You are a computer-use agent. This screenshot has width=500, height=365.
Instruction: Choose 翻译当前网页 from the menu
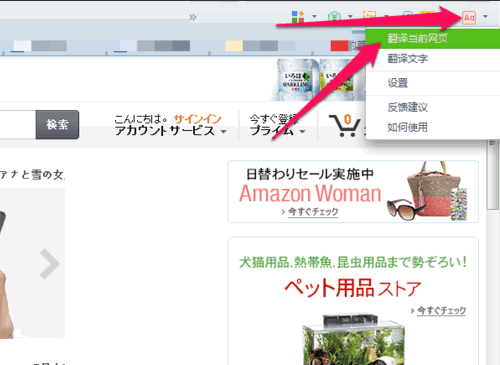(433, 39)
